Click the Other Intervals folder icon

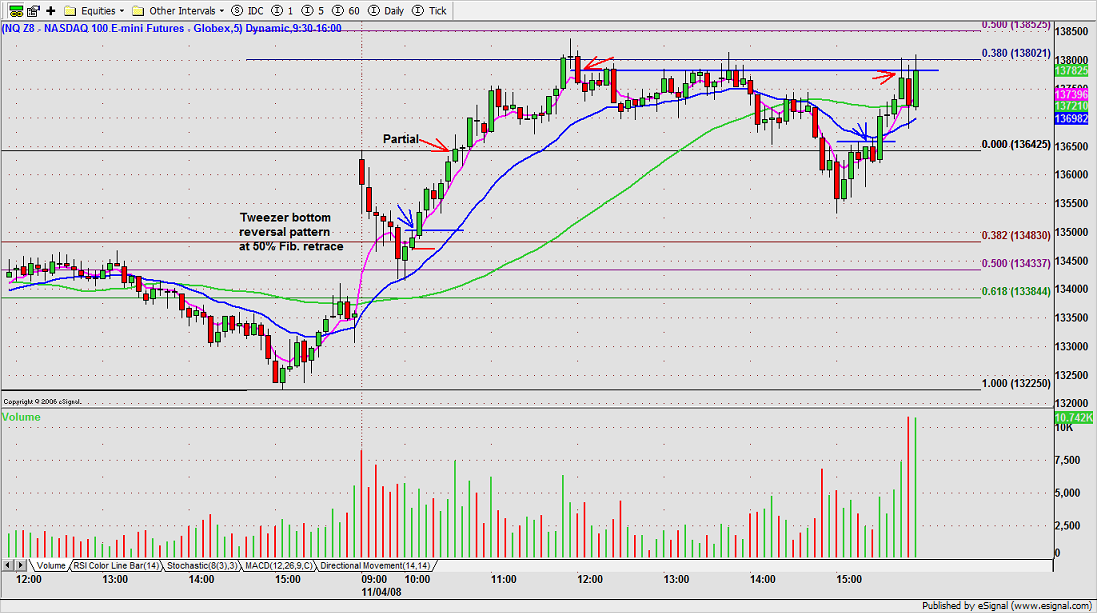[138, 10]
